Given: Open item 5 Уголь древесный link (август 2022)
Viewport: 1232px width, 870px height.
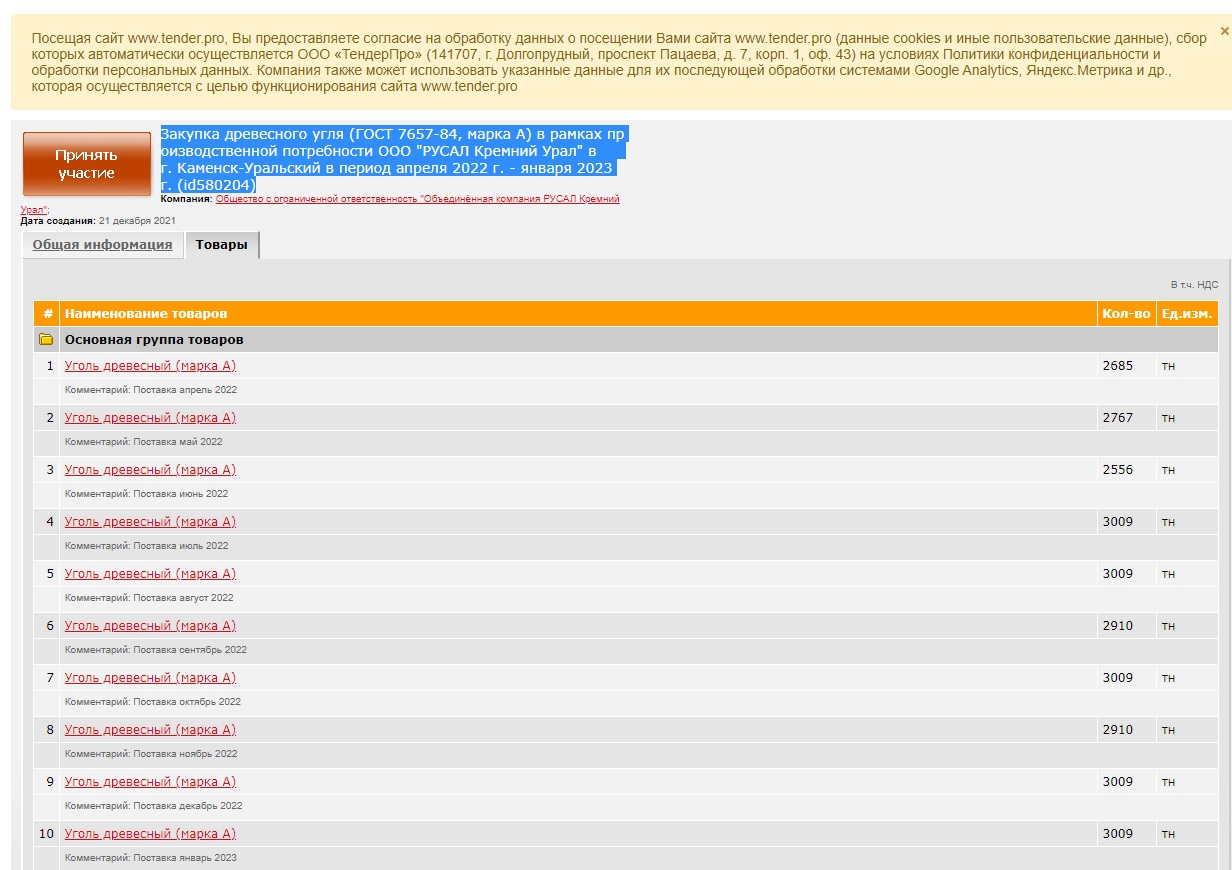Looking at the screenshot, I should tap(150, 574).
